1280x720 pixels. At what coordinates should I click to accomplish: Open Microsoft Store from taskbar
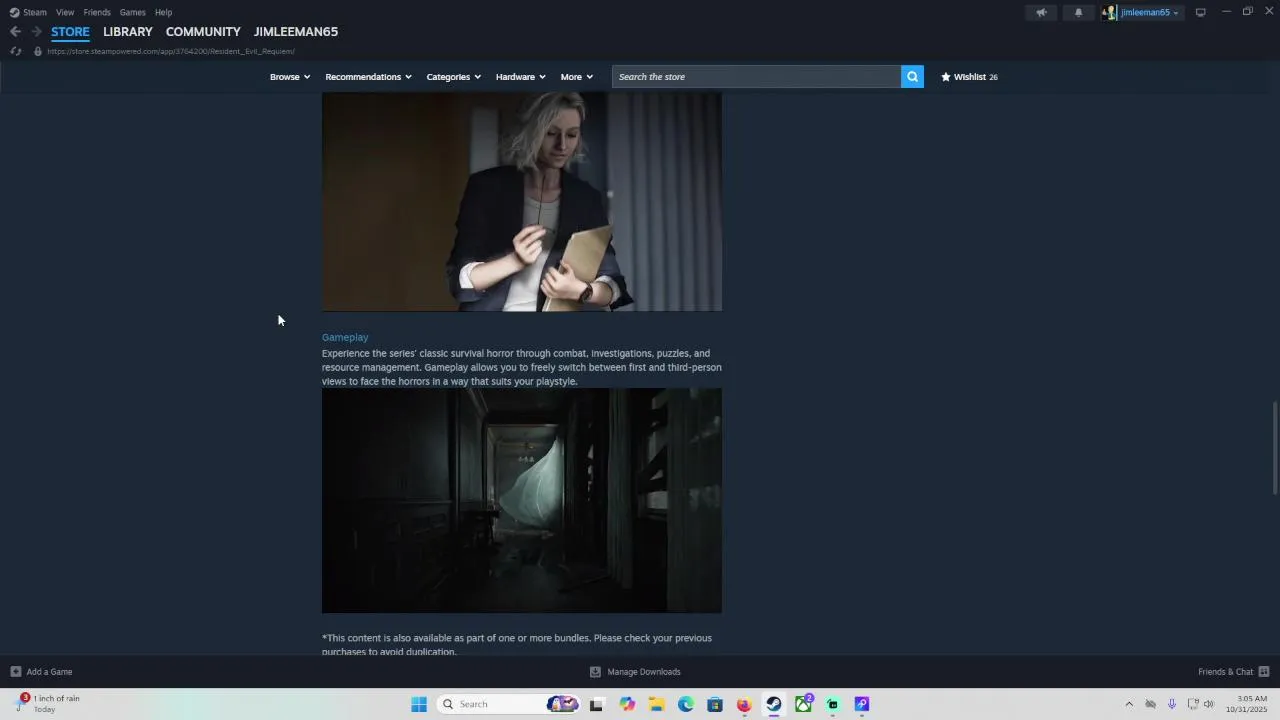coord(715,704)
